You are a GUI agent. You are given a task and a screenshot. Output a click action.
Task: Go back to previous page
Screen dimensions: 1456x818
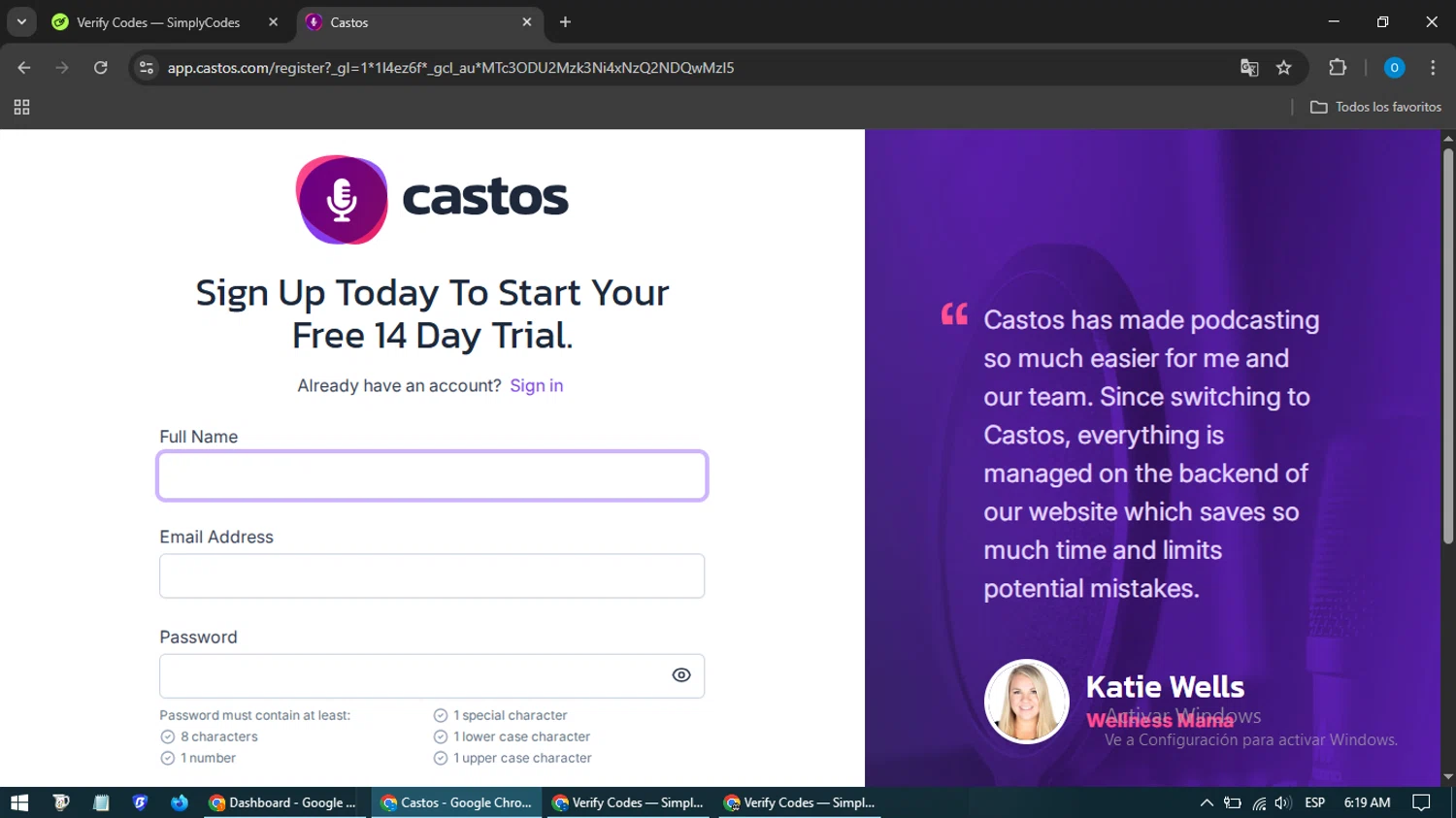tap(24, 67)
